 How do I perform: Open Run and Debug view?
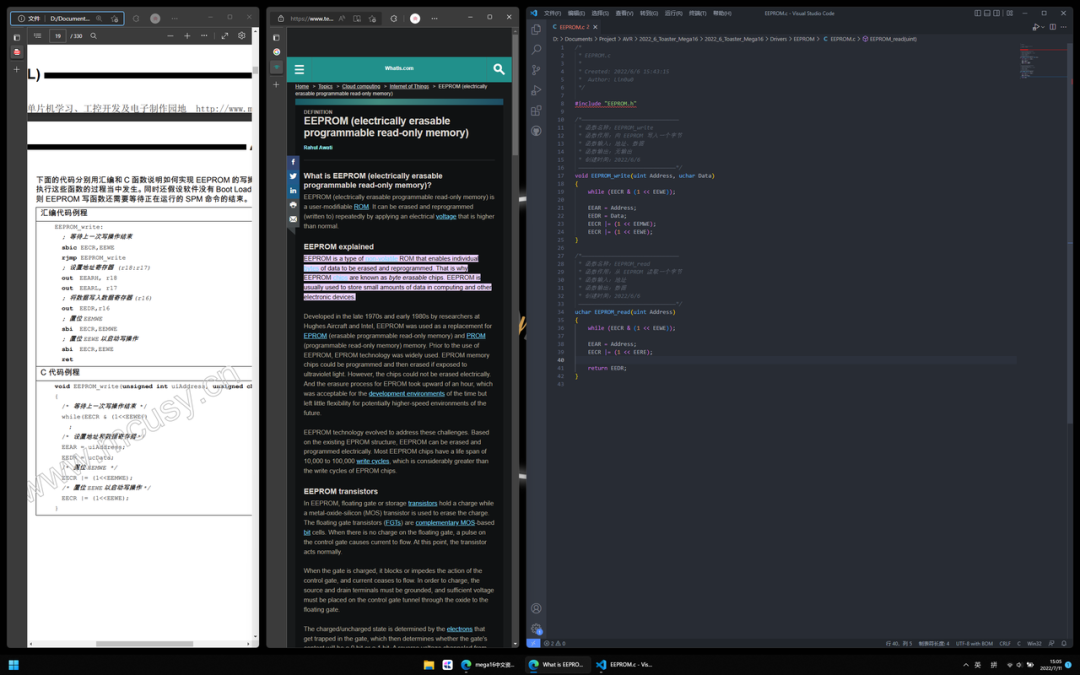537,90
